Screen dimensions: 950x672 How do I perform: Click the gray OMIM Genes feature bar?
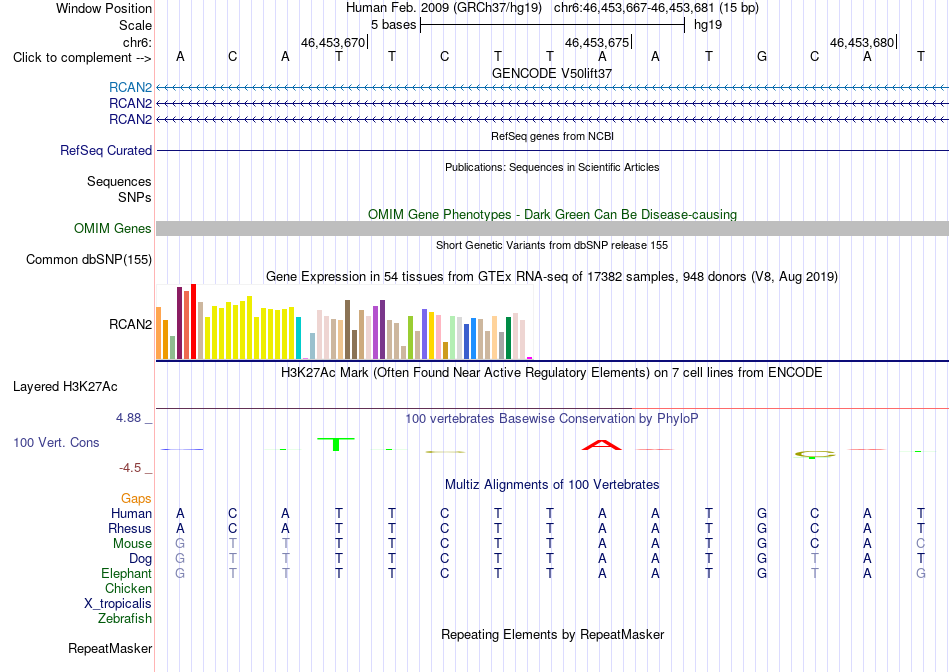pos(552,228)
